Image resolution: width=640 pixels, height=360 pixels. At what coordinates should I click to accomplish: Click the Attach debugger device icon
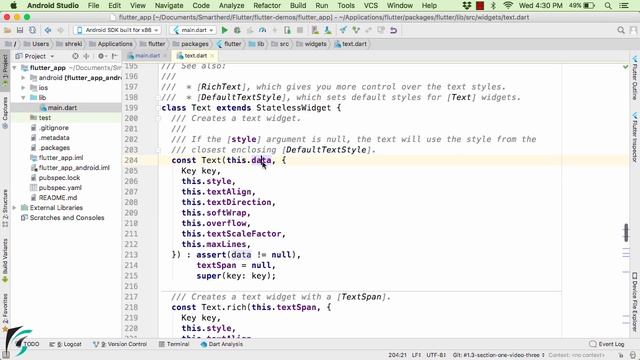287,30
